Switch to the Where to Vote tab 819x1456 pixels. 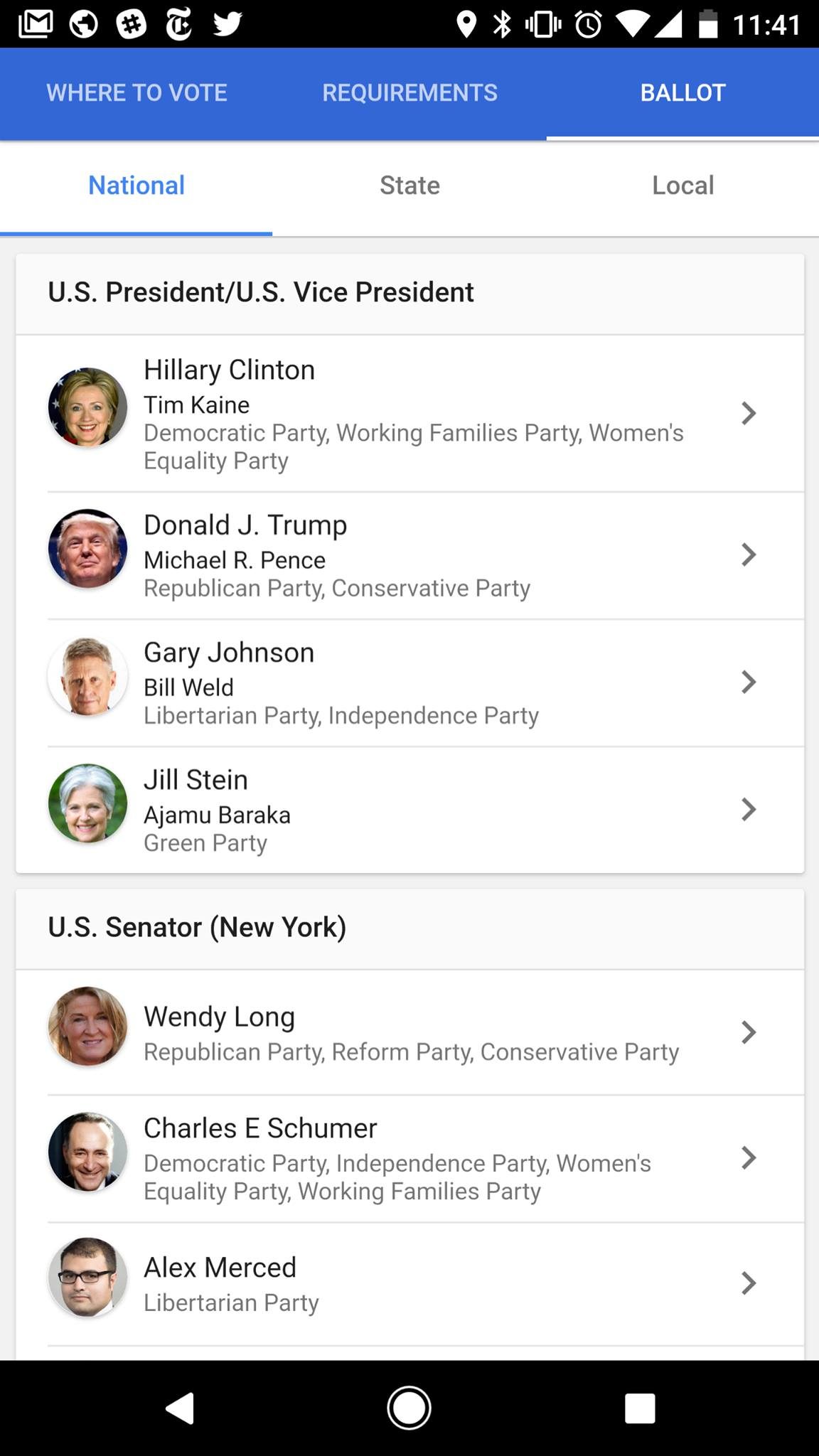136,93
